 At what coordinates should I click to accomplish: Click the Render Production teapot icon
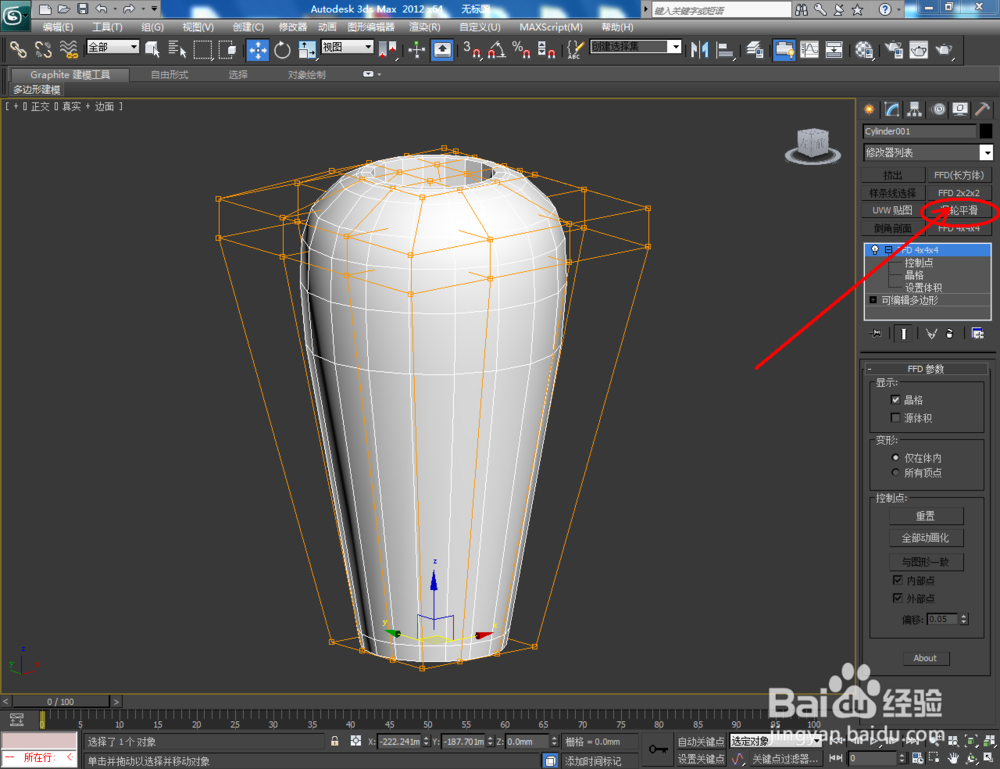[x=944, y=49]
